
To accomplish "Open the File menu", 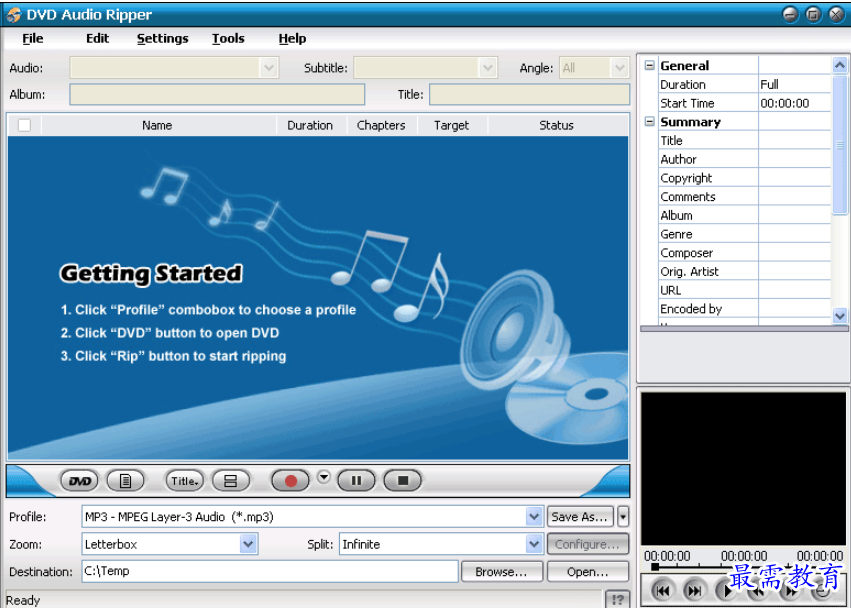I will [33, 39].
